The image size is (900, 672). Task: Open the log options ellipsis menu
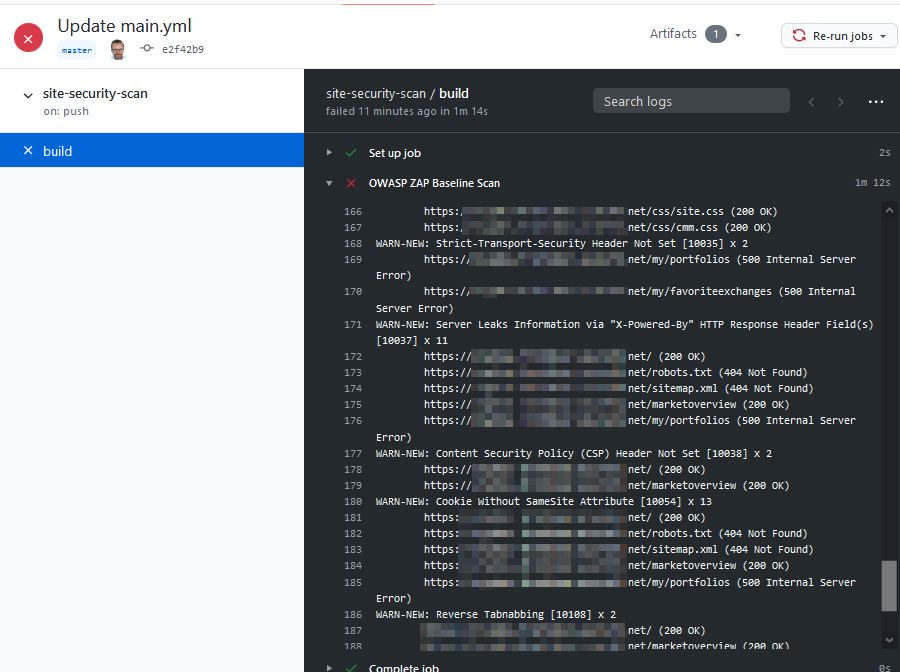click(x=876, y=102)
